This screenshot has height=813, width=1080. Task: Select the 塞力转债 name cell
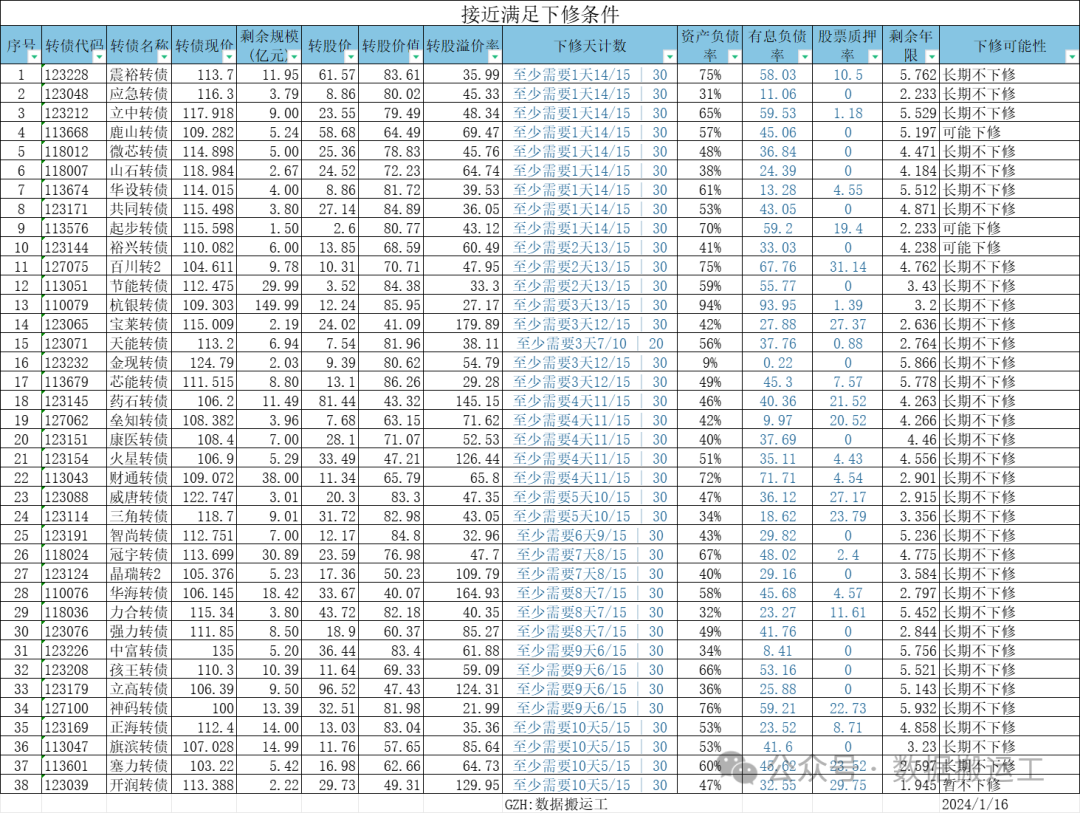(139, 767)
